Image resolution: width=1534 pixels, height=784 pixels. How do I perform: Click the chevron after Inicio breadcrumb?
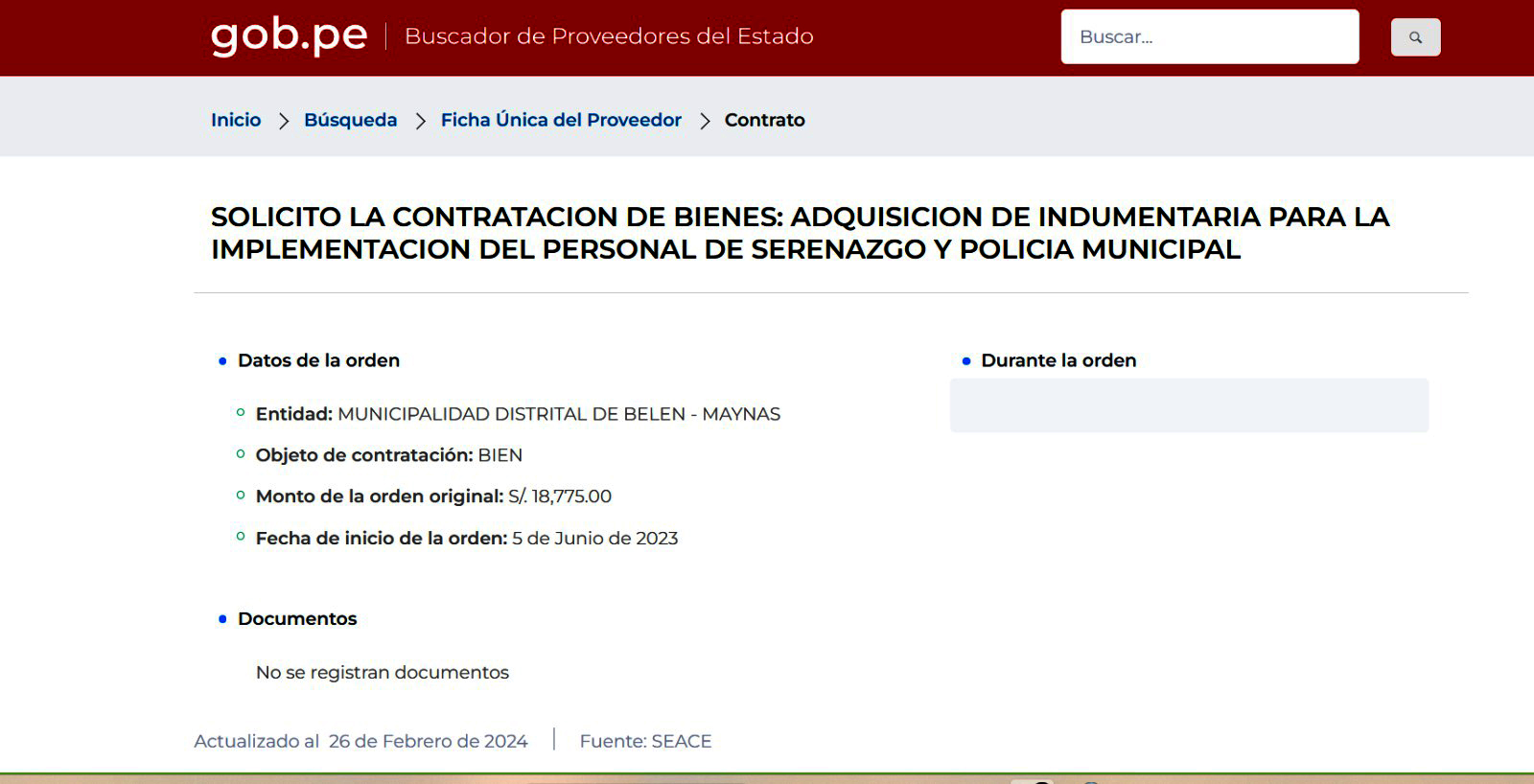pyautogui.click(x=283, y=121)
